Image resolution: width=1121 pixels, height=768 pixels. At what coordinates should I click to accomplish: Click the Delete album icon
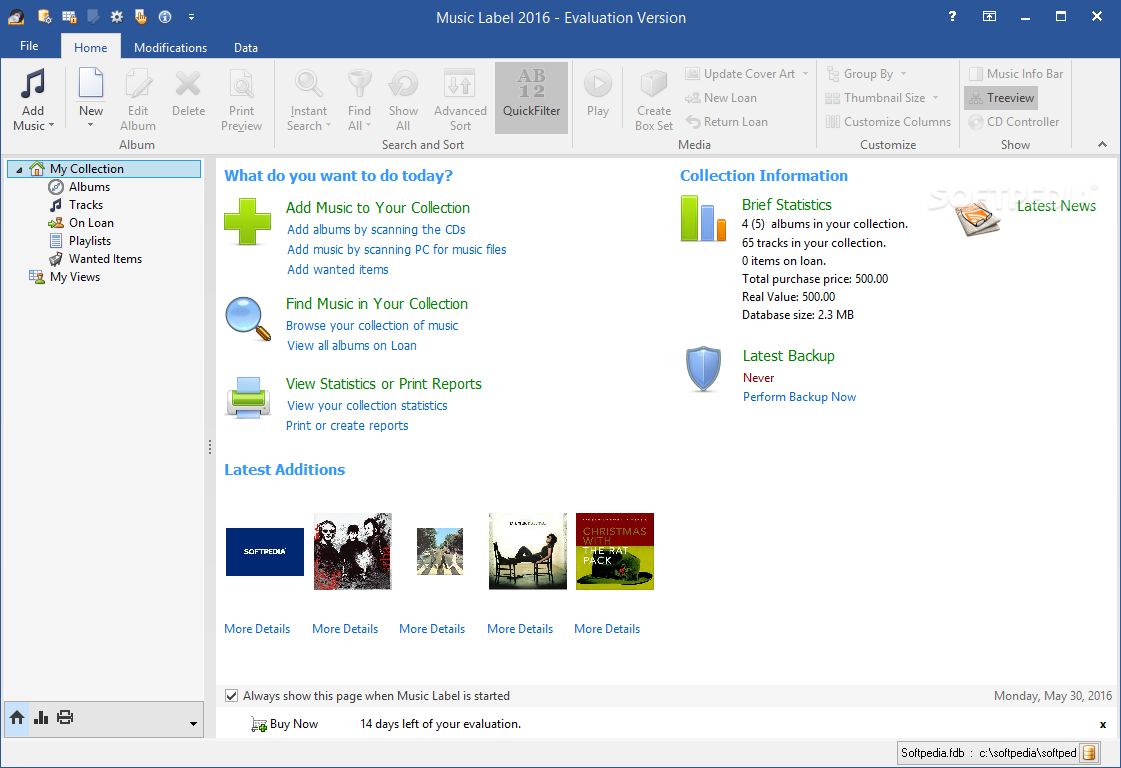(188, 84)
